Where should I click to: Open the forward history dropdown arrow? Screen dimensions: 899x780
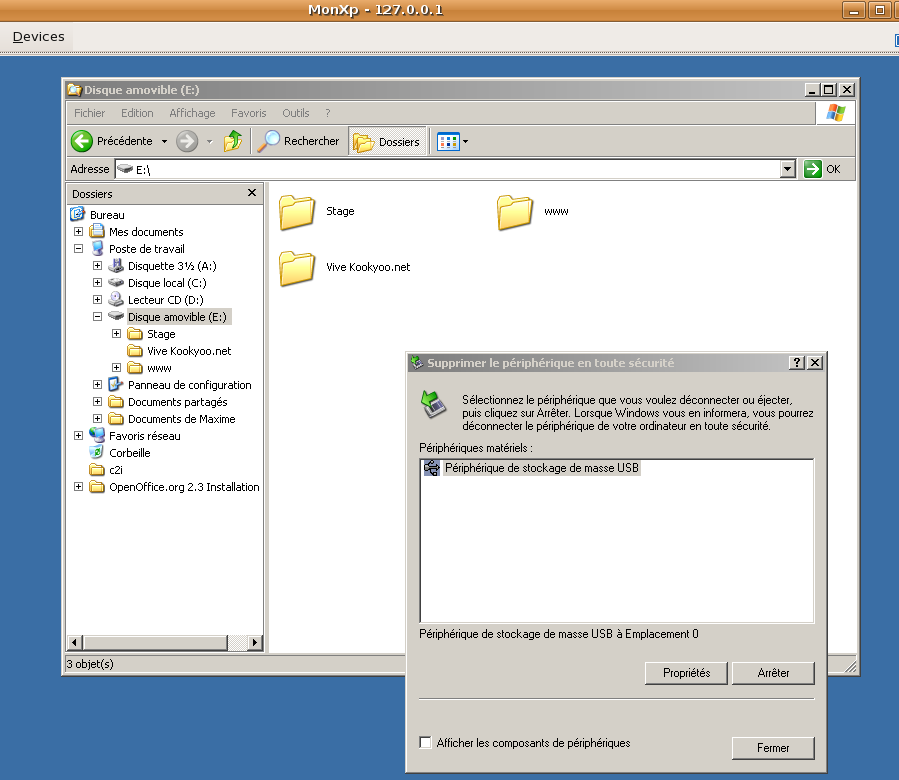209,141
